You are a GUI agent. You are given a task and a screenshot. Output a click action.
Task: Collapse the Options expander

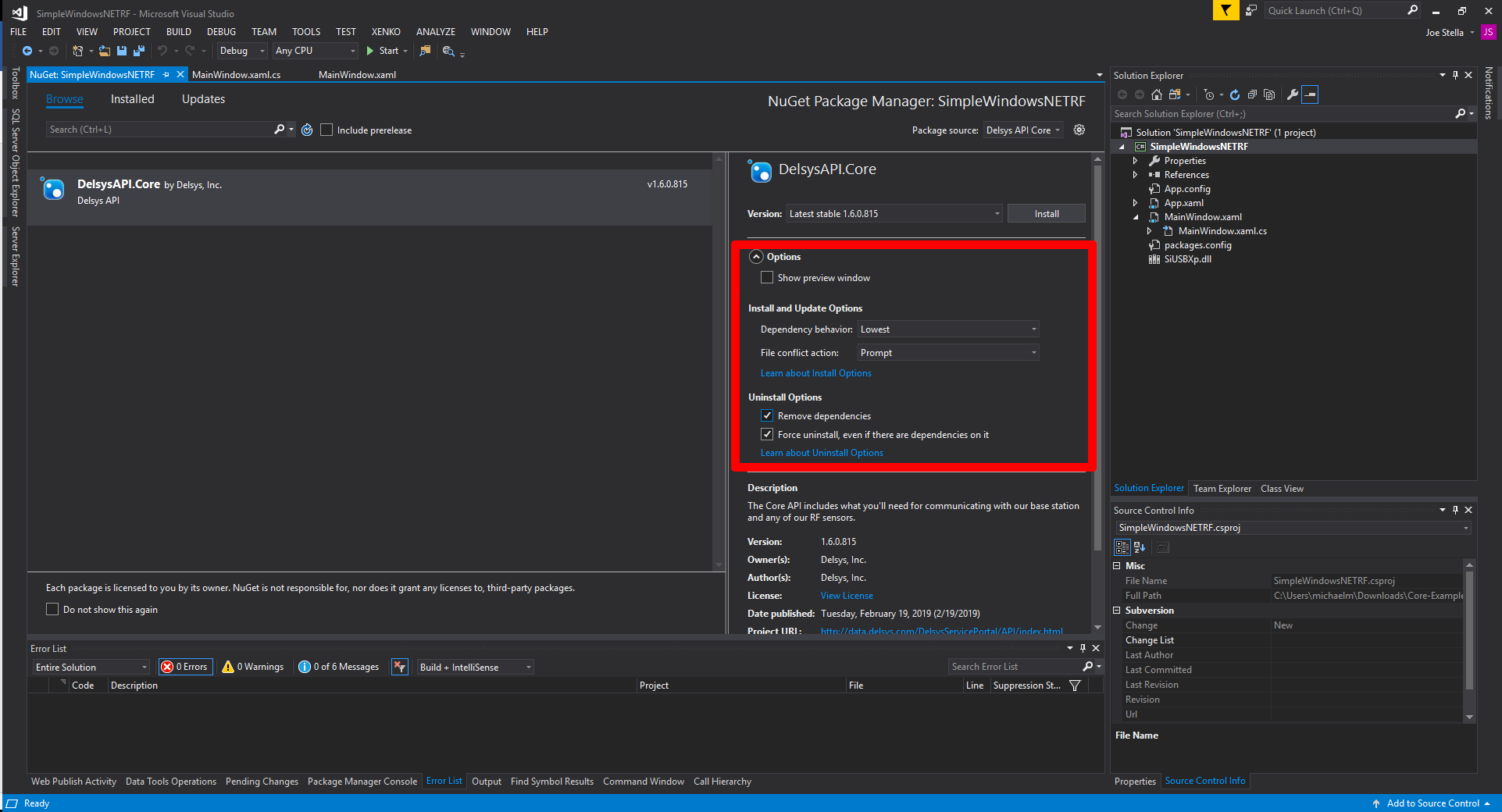click(756, 257)
